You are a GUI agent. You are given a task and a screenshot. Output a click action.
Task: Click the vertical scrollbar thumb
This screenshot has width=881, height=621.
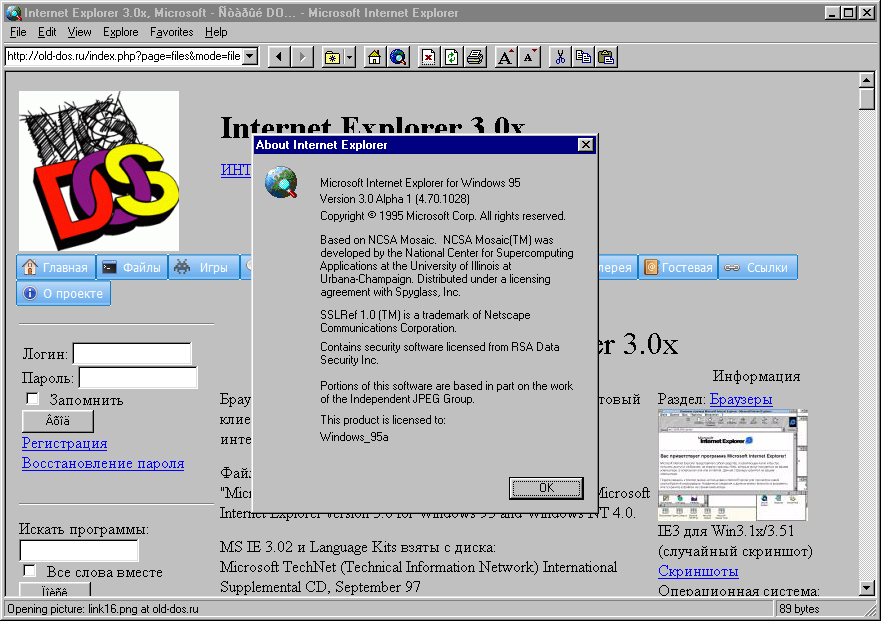(x=866, y=99)
